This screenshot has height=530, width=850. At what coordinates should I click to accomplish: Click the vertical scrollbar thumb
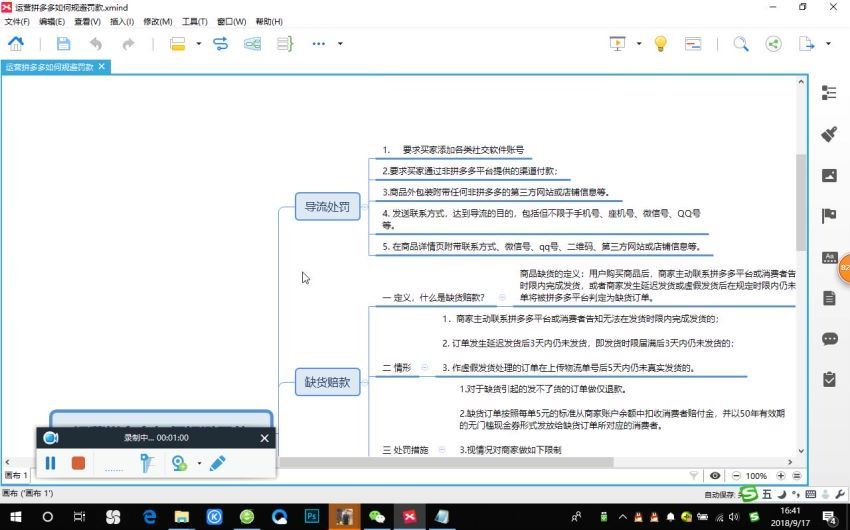pos(801,203)
